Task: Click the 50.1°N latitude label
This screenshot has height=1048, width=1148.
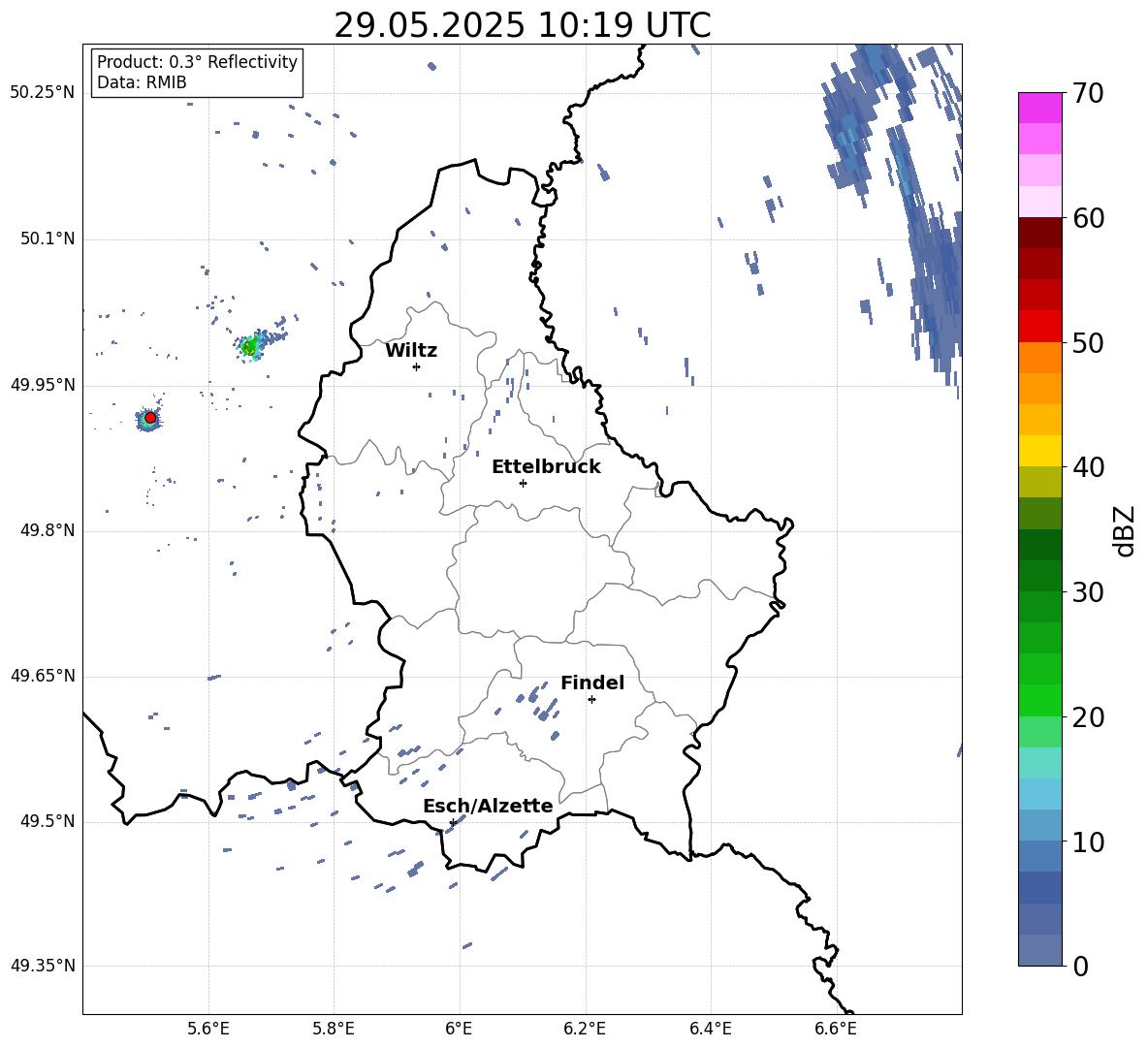Action: 48,238
